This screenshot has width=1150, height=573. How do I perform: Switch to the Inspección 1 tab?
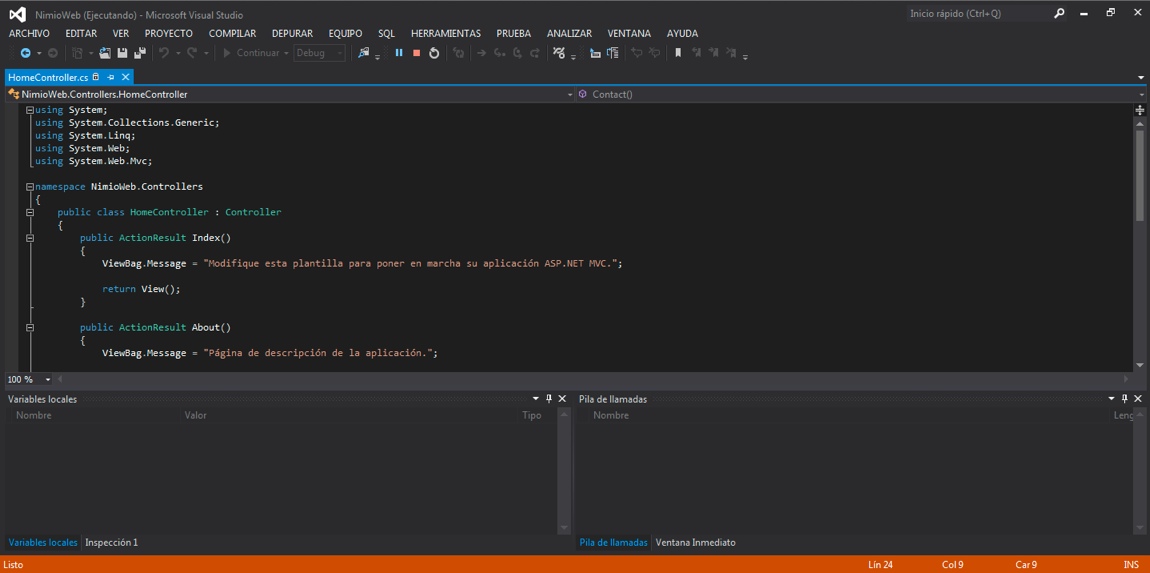click(x=111, y=543)
